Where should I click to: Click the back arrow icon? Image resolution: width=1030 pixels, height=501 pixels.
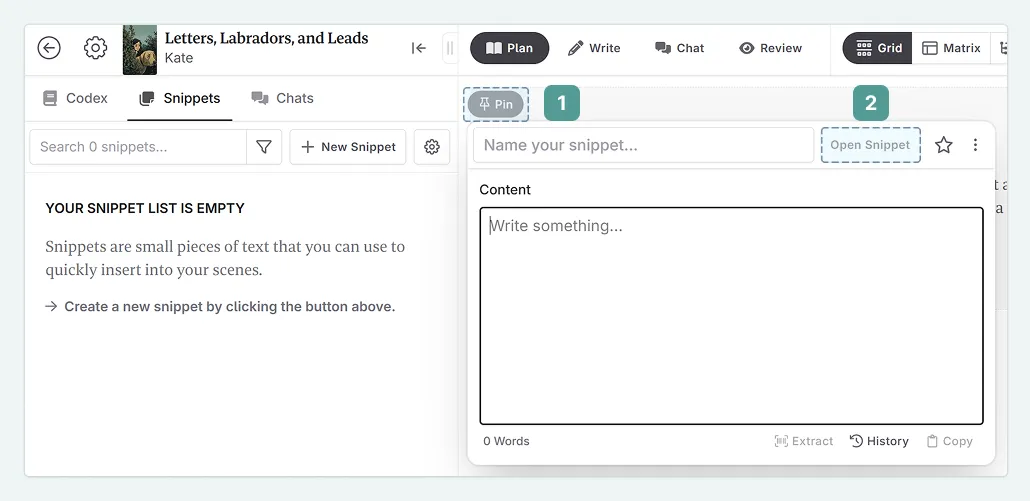pyautogui.click(x=49, y=48)
